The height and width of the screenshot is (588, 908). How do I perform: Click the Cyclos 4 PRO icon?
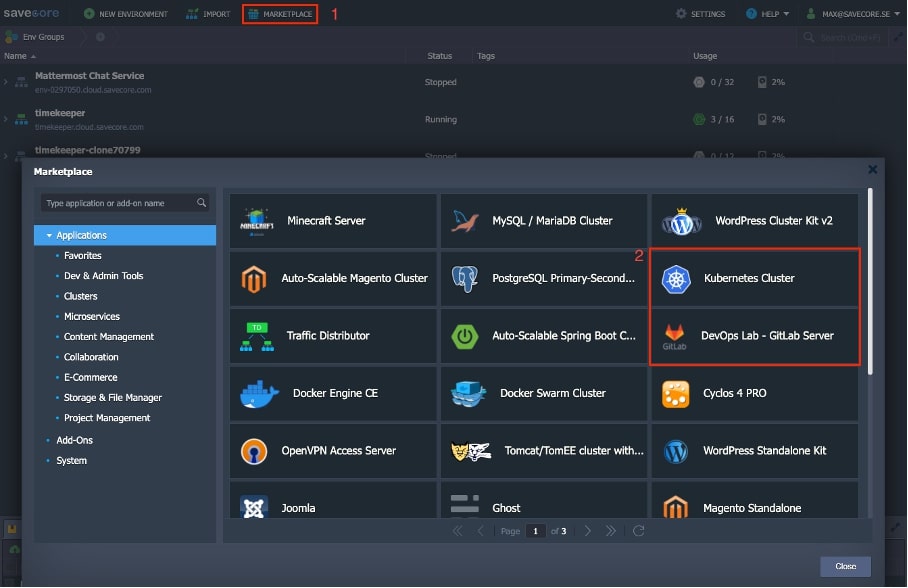[x=676, y=394]
